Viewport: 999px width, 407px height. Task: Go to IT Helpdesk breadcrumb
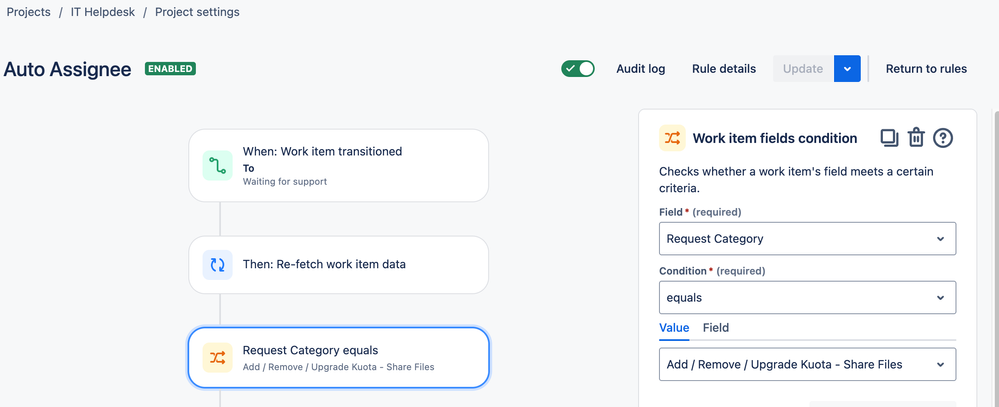click(103, 12)
